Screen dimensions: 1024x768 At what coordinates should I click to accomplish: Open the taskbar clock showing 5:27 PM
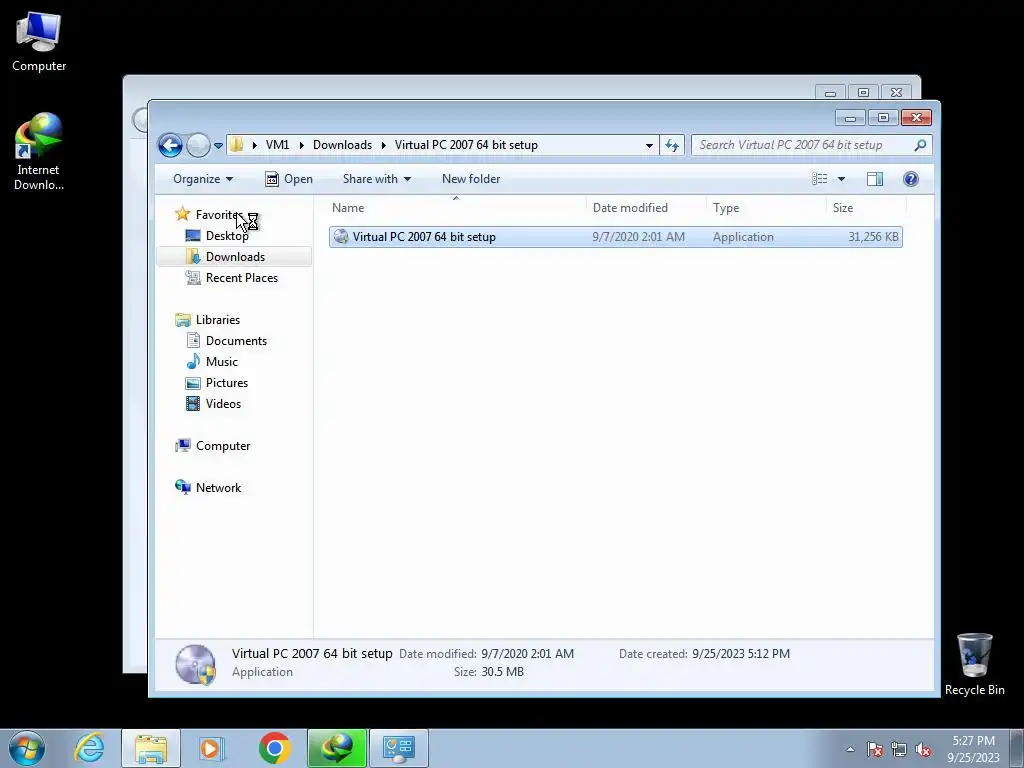tap(973, 749)
